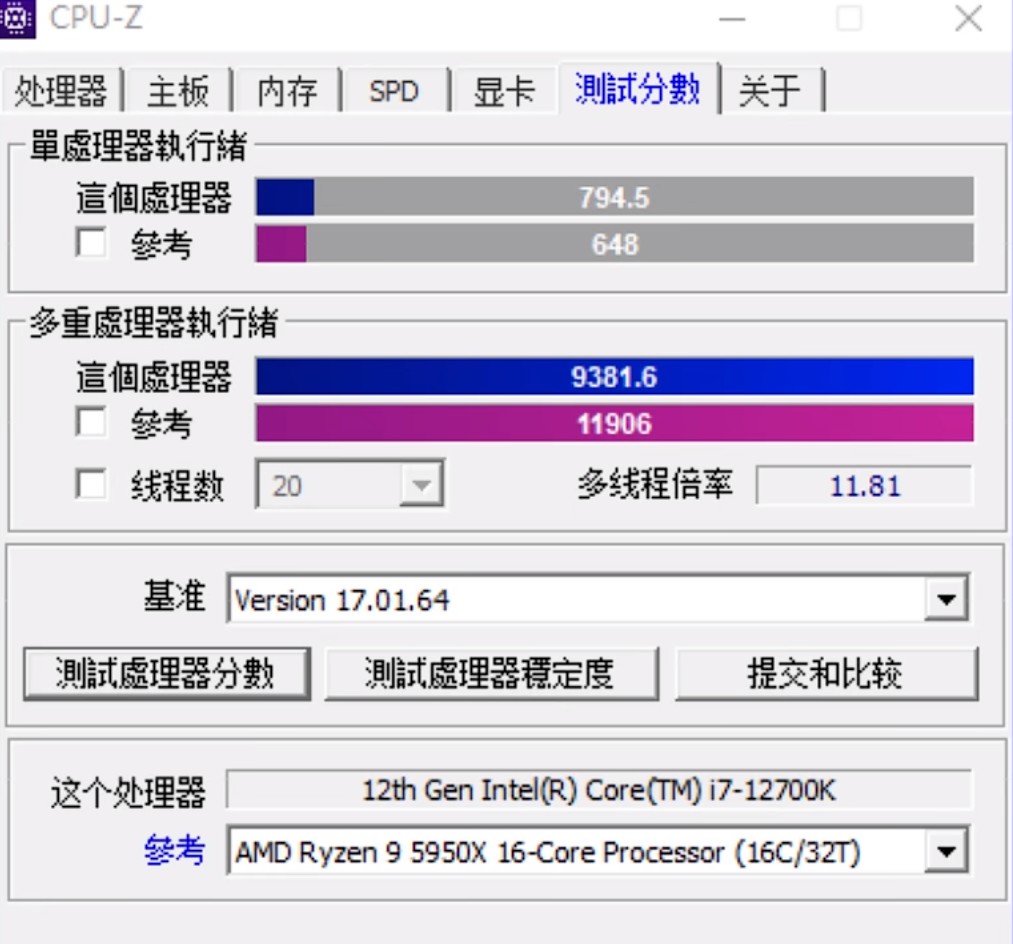Screen dimensions: 1013x944
Task: Minimize the CPU-Z window
Action: (733, 19)
